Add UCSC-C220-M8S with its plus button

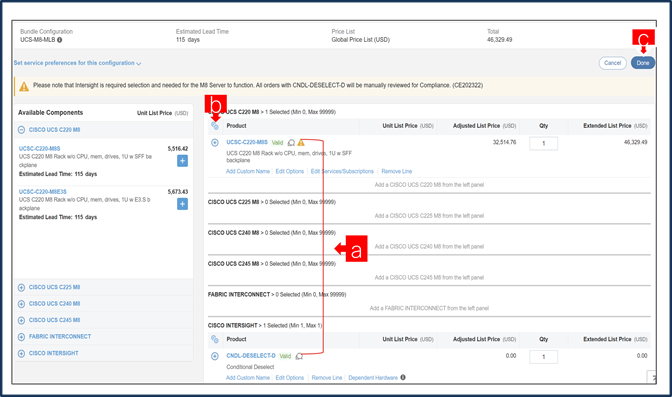182,161
